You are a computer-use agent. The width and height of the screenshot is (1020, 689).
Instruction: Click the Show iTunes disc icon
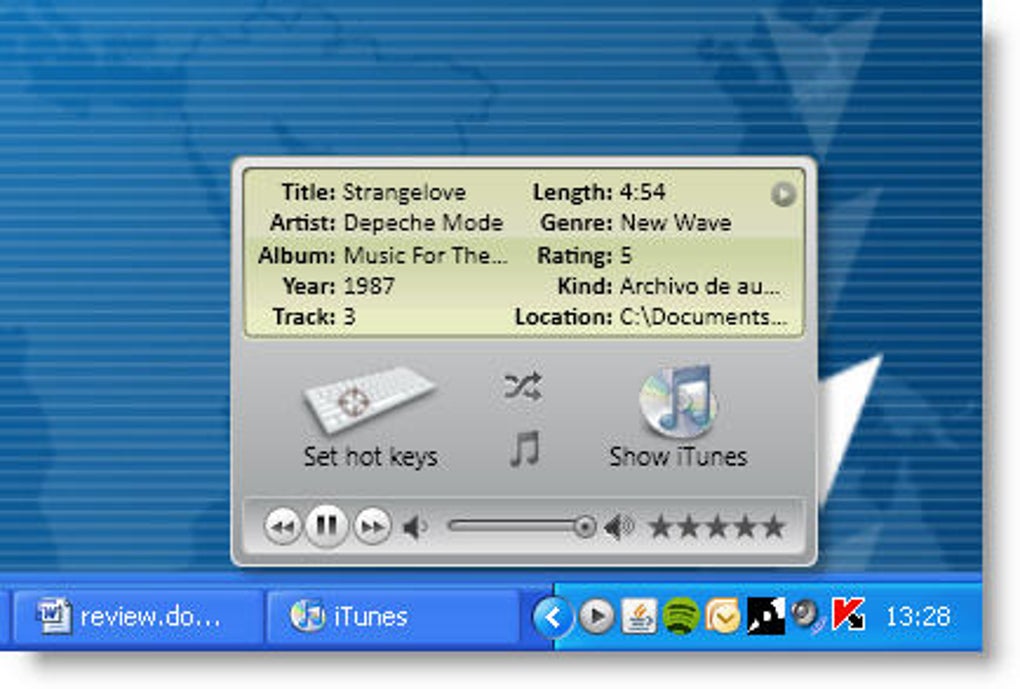pyautogui.click(x=677, y=399)
